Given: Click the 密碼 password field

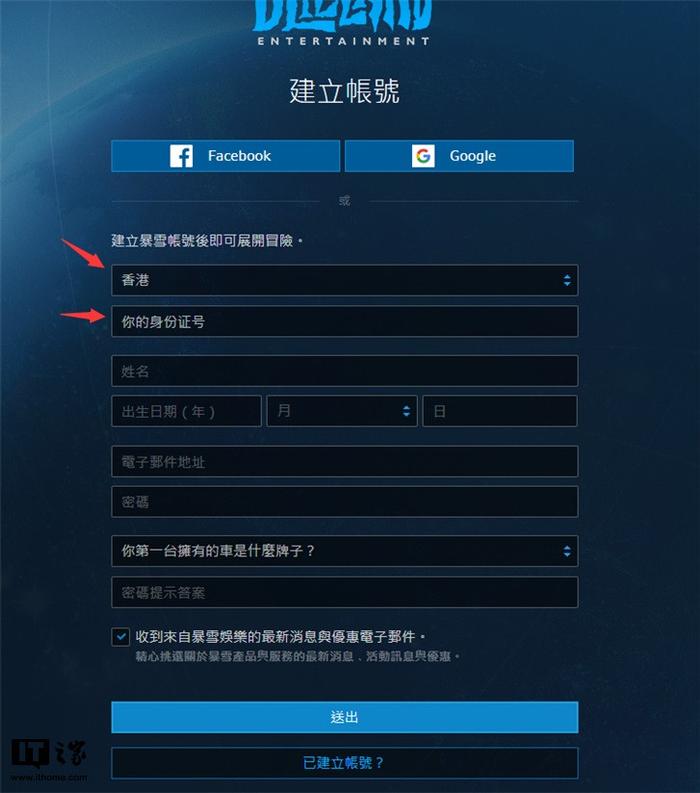Looking at the screenshot, I should (x=344, y=502).
